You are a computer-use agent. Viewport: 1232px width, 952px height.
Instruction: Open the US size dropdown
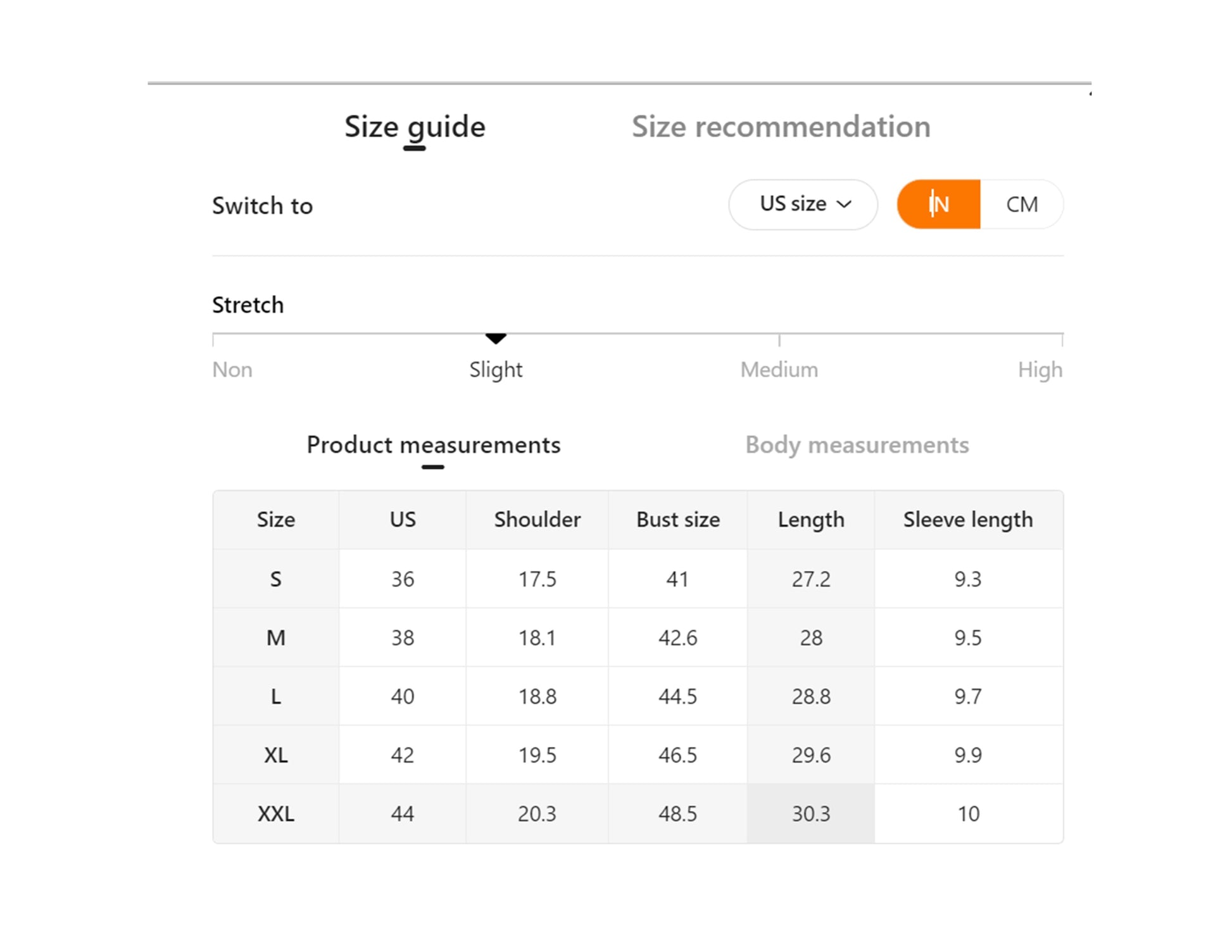803,204
